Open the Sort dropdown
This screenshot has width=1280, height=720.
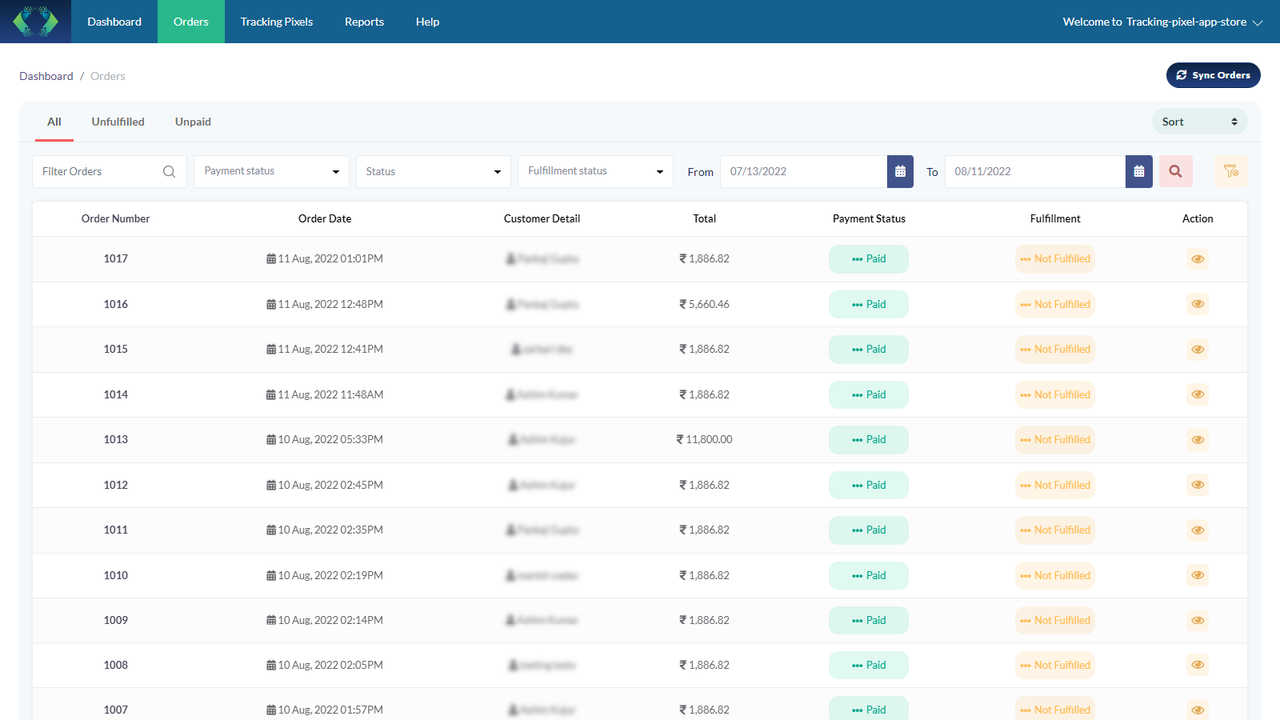pos(1200,122)
